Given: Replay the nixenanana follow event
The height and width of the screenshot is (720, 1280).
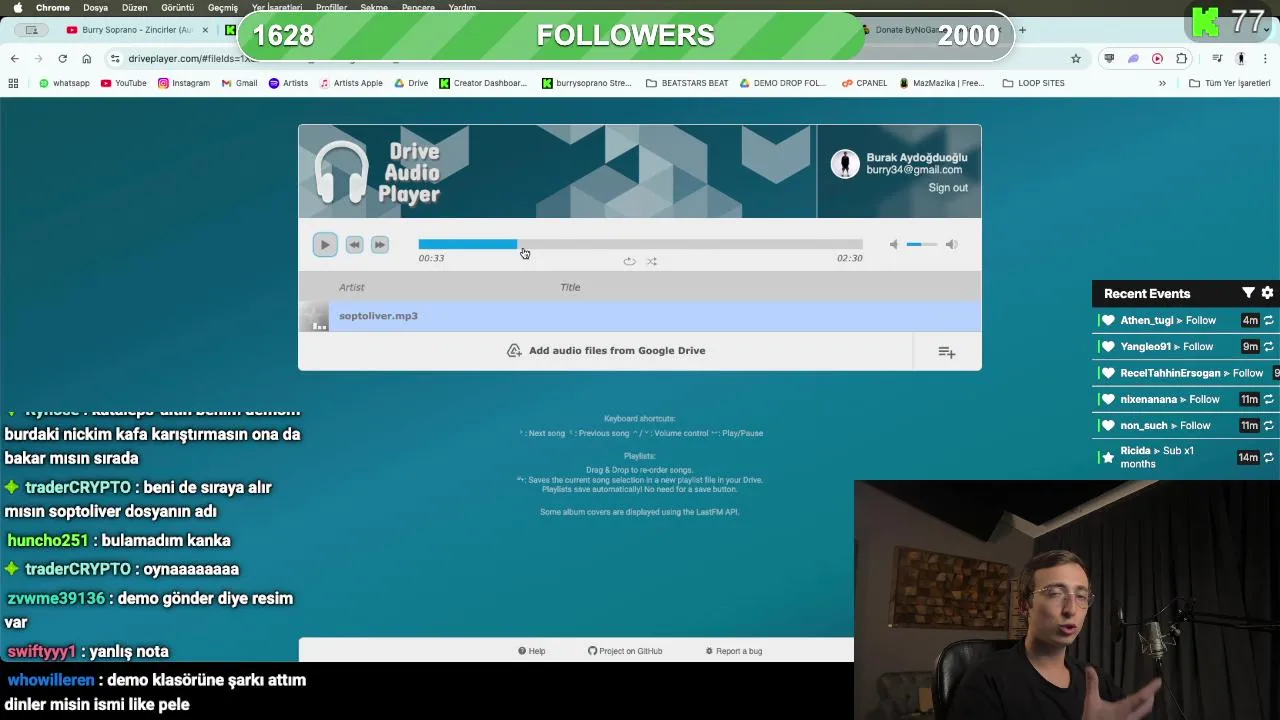Looking at the screenshot, I should click(x=1268, y=399).
